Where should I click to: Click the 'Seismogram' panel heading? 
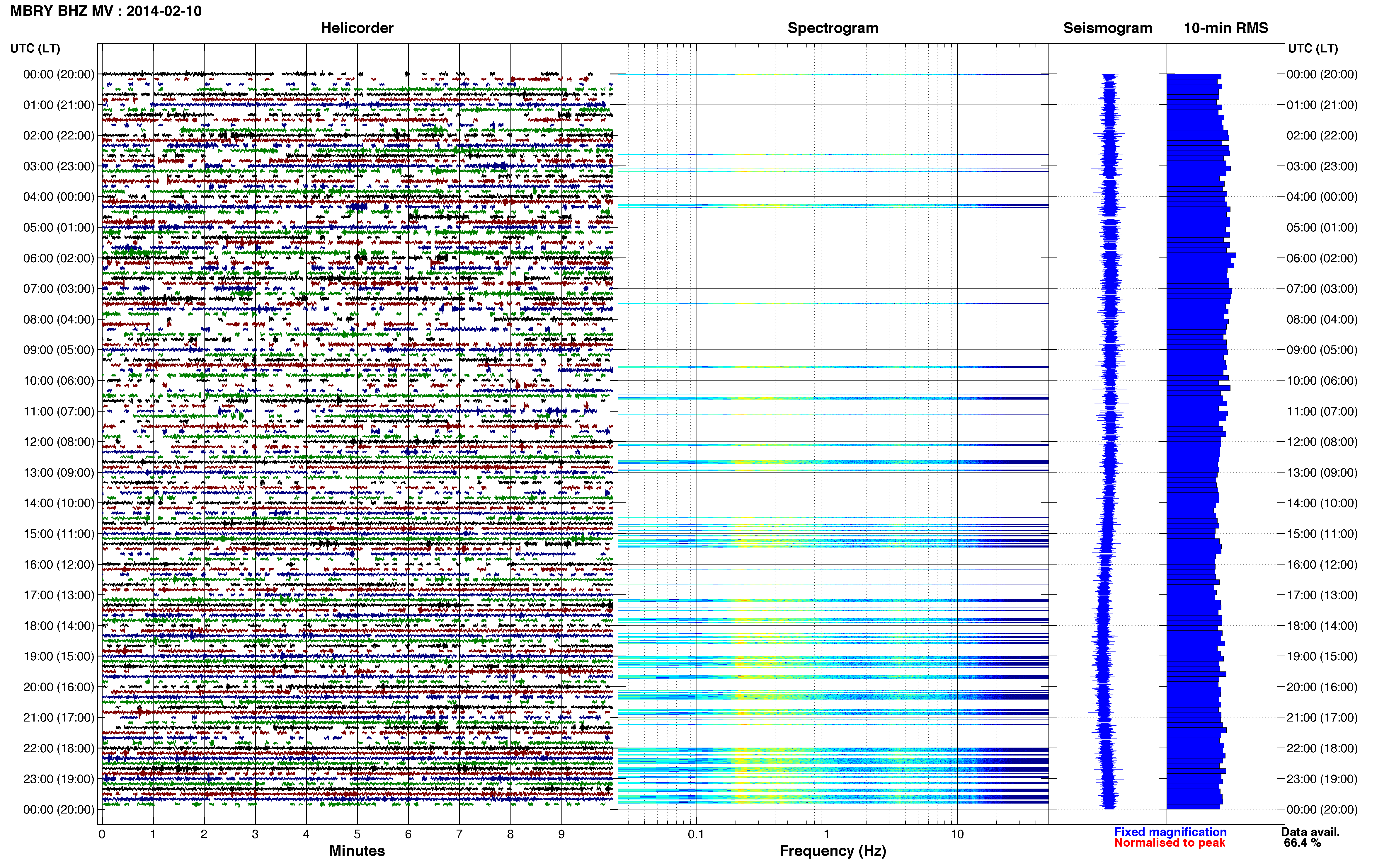(1108, 28)
